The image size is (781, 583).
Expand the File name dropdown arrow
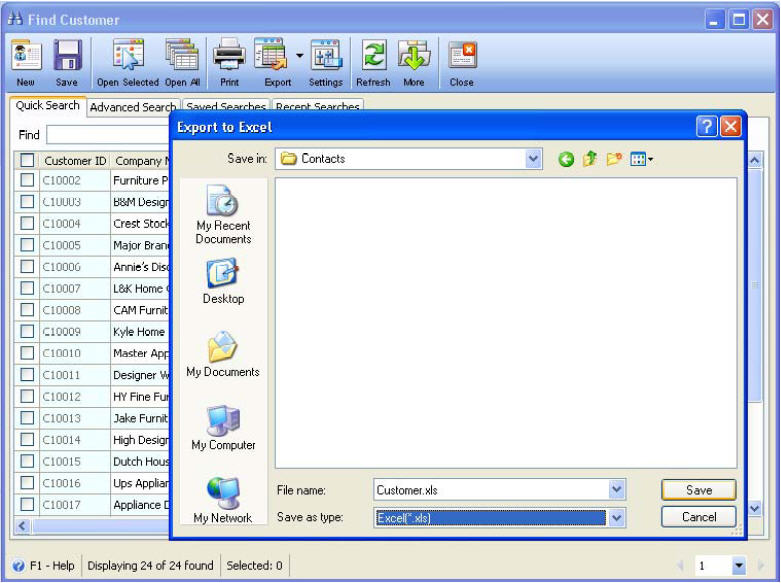point(617,490)
